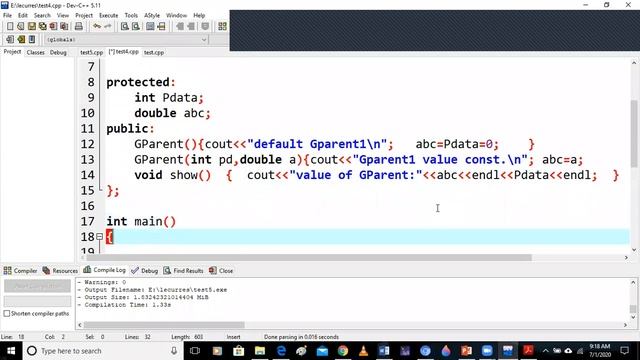Click the Close All toolbar icon
This screenshot has width=640, height=360.
click(64, 27)
